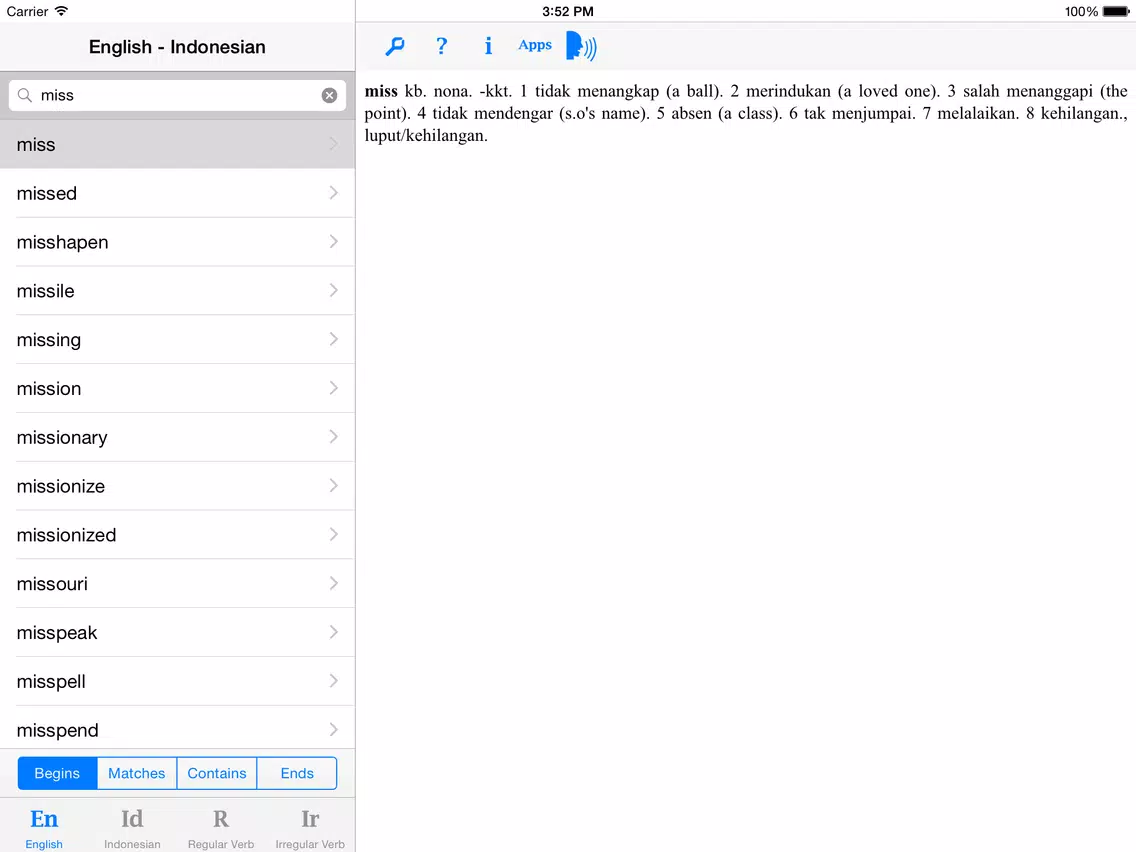Select the word missouri from list

coord(178,583)
